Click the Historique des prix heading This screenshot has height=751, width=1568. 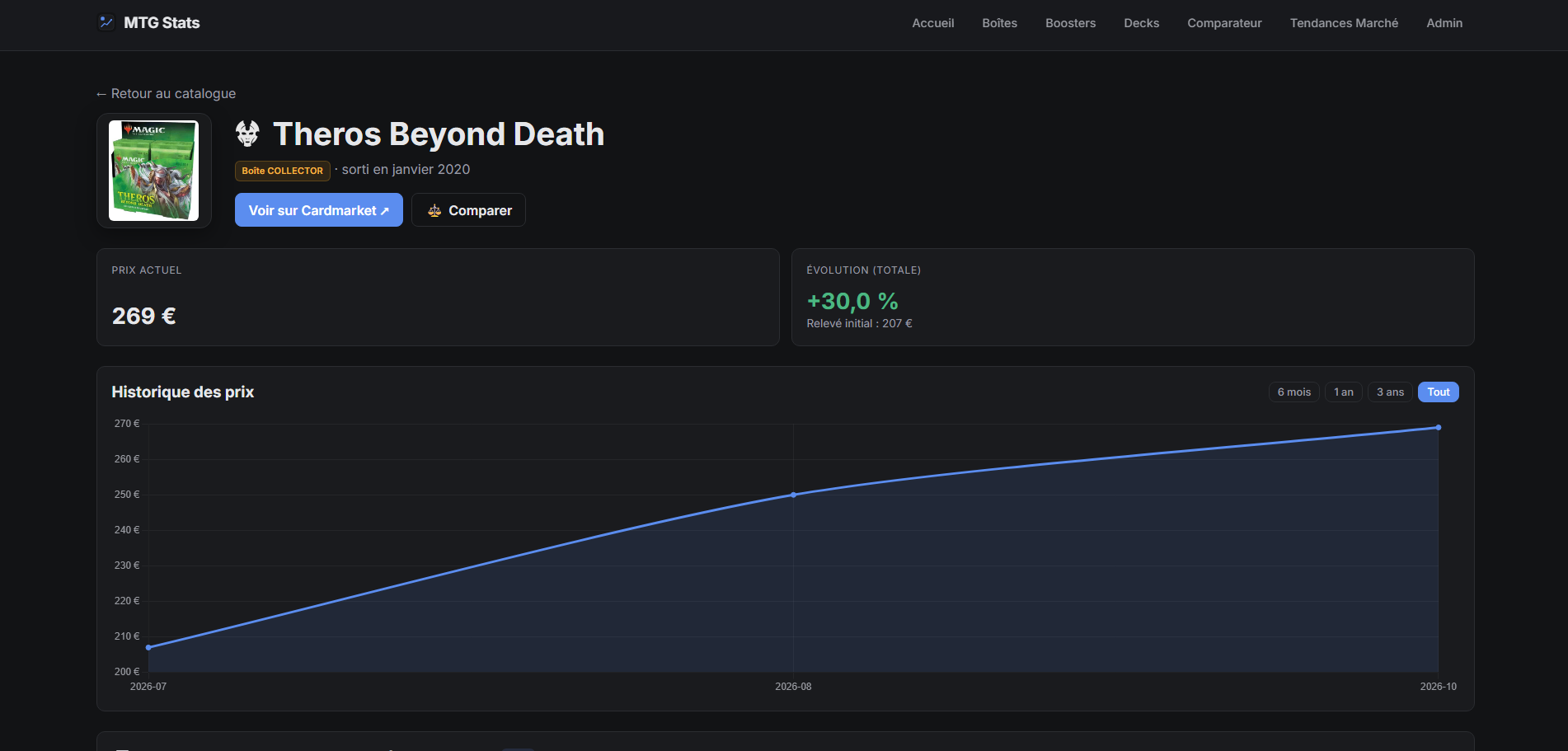click(x=183, y=392)
